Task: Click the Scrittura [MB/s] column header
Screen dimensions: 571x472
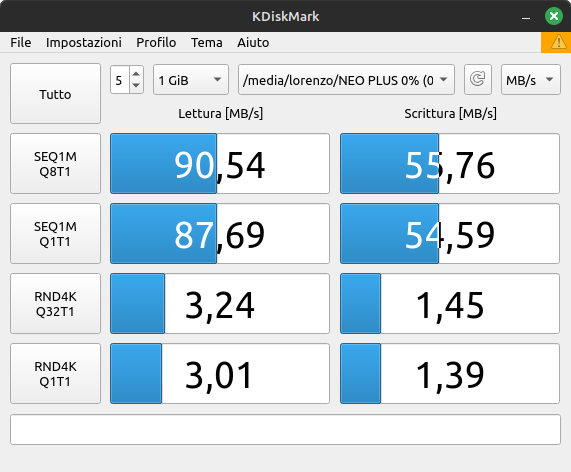Action: coord(450,114)
